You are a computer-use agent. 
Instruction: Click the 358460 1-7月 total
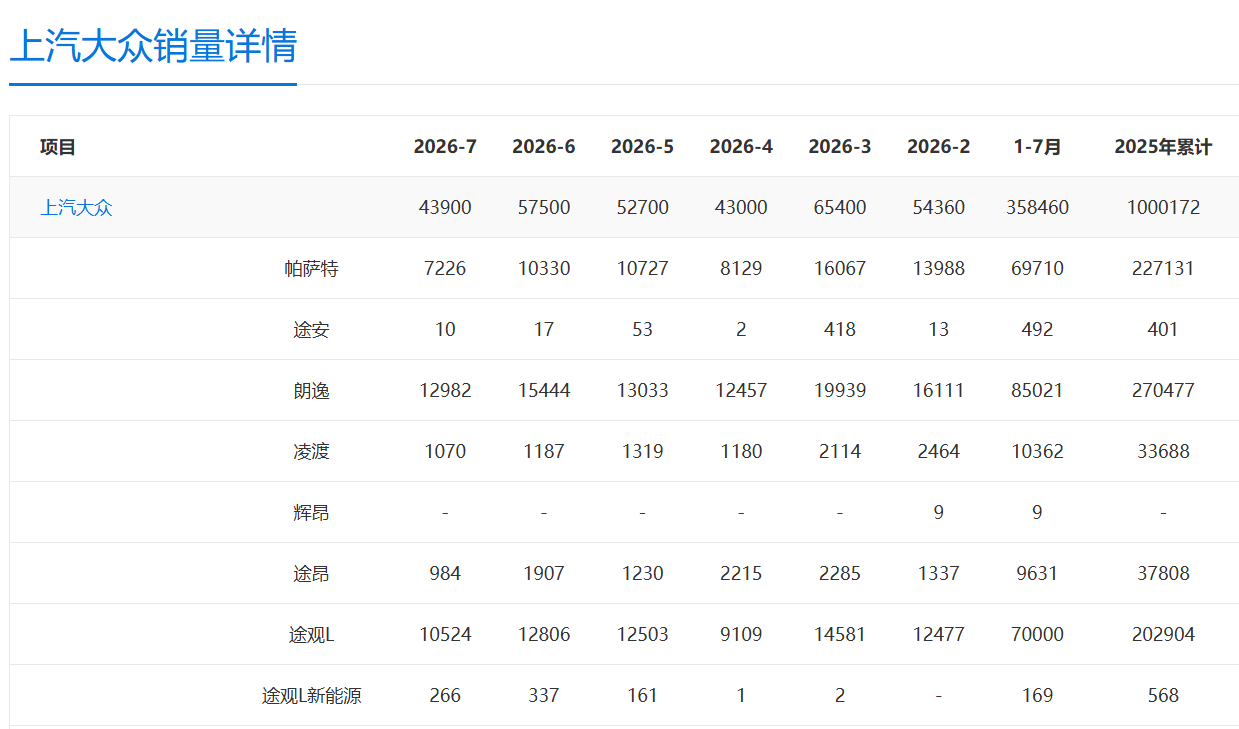[1037, 208]
